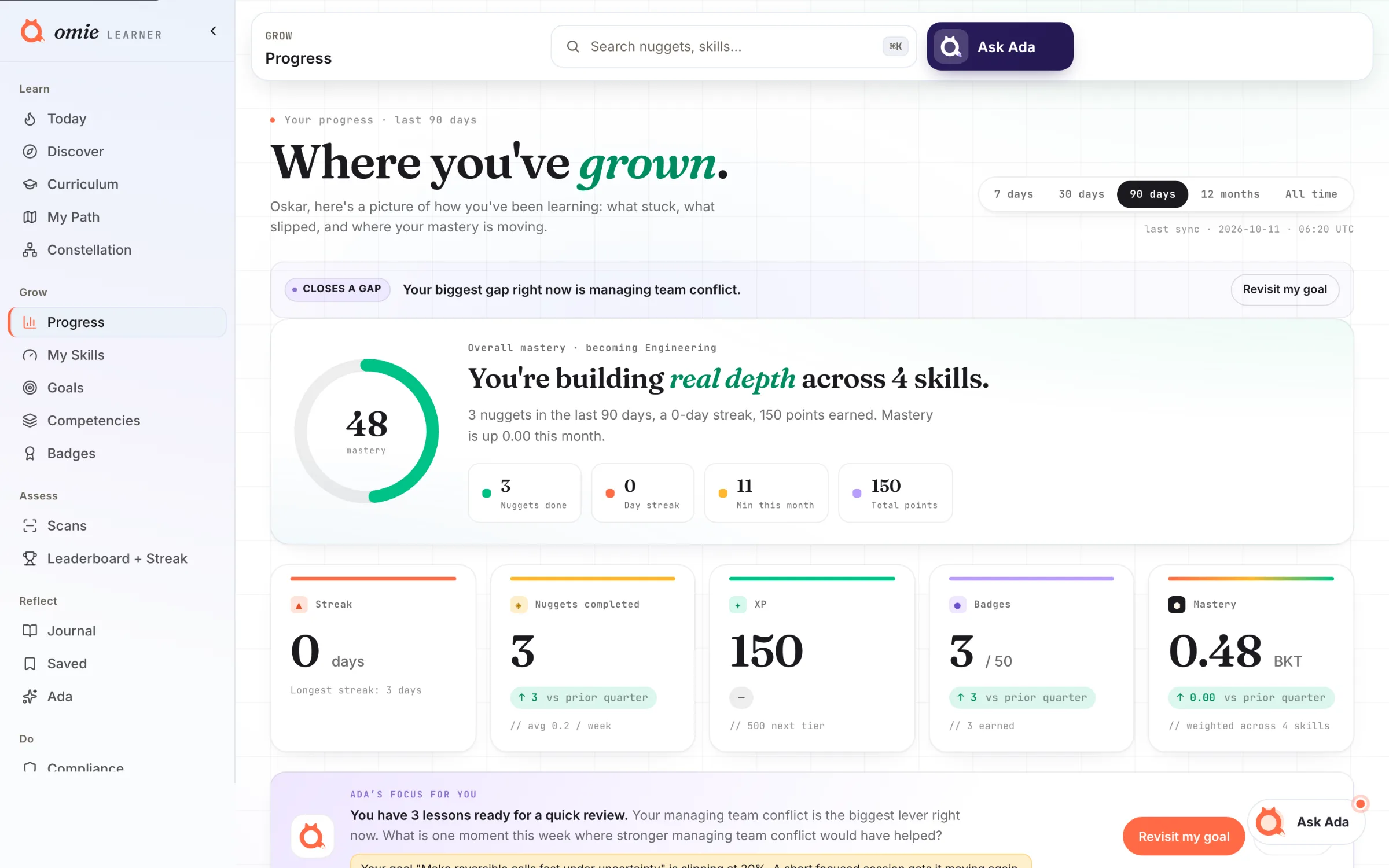Click the Badges card dot icon
1389x868 pixels.
[957, 605]
